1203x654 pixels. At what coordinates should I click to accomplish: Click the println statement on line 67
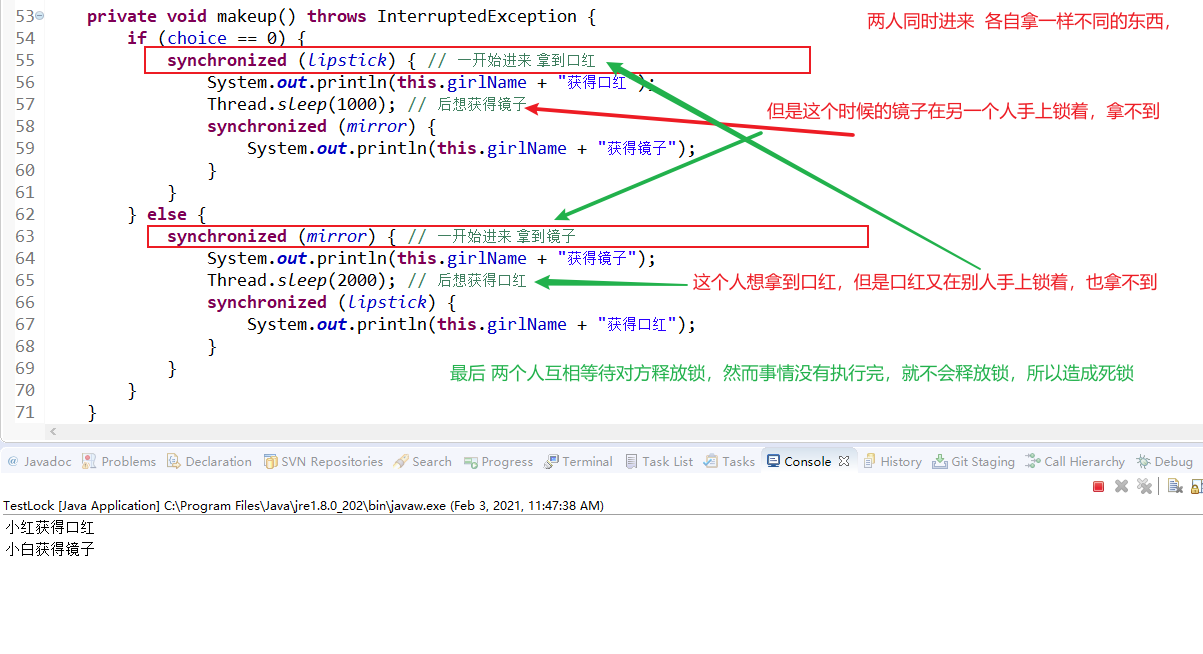coord(471,324)
